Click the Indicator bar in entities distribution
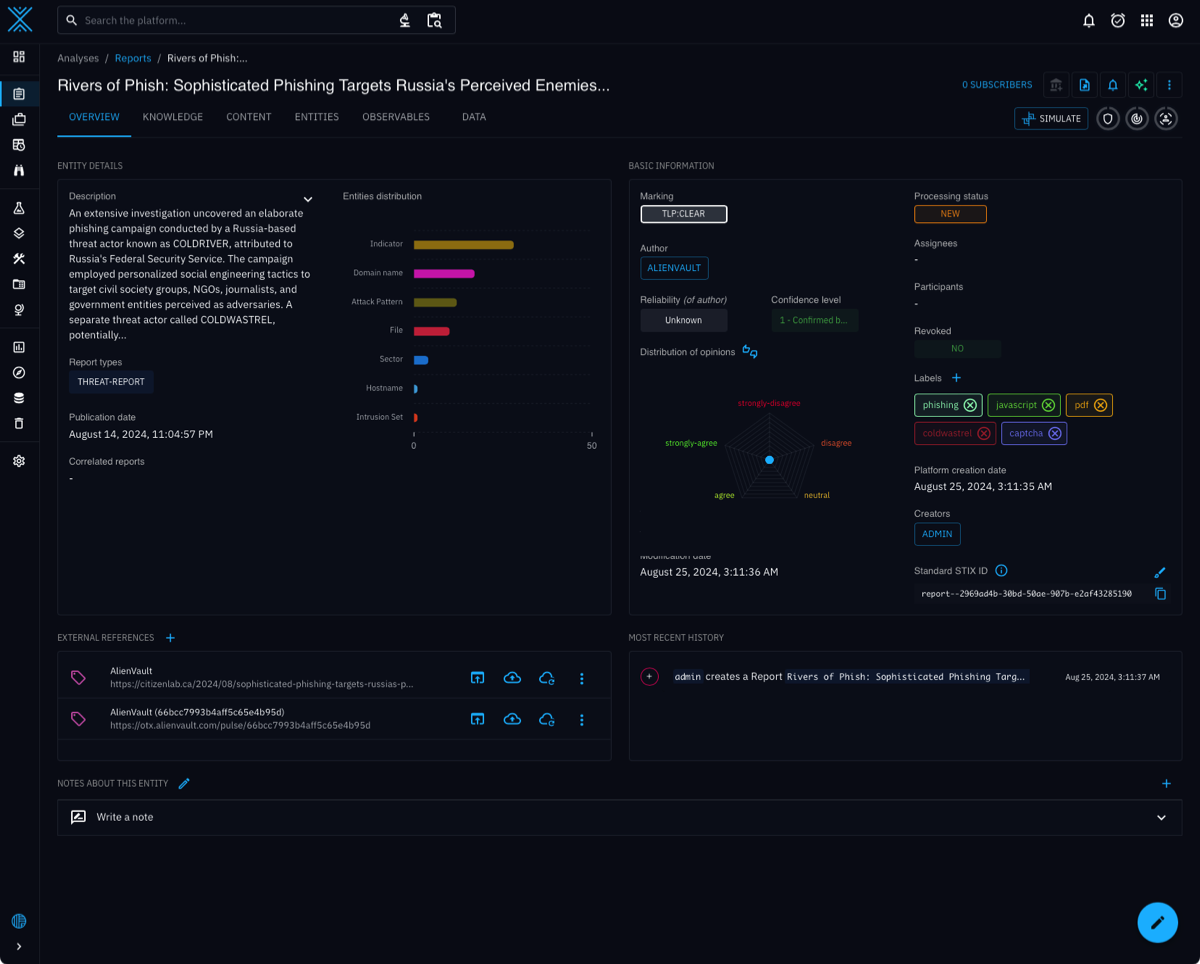1200x964 pixels. 463,245
